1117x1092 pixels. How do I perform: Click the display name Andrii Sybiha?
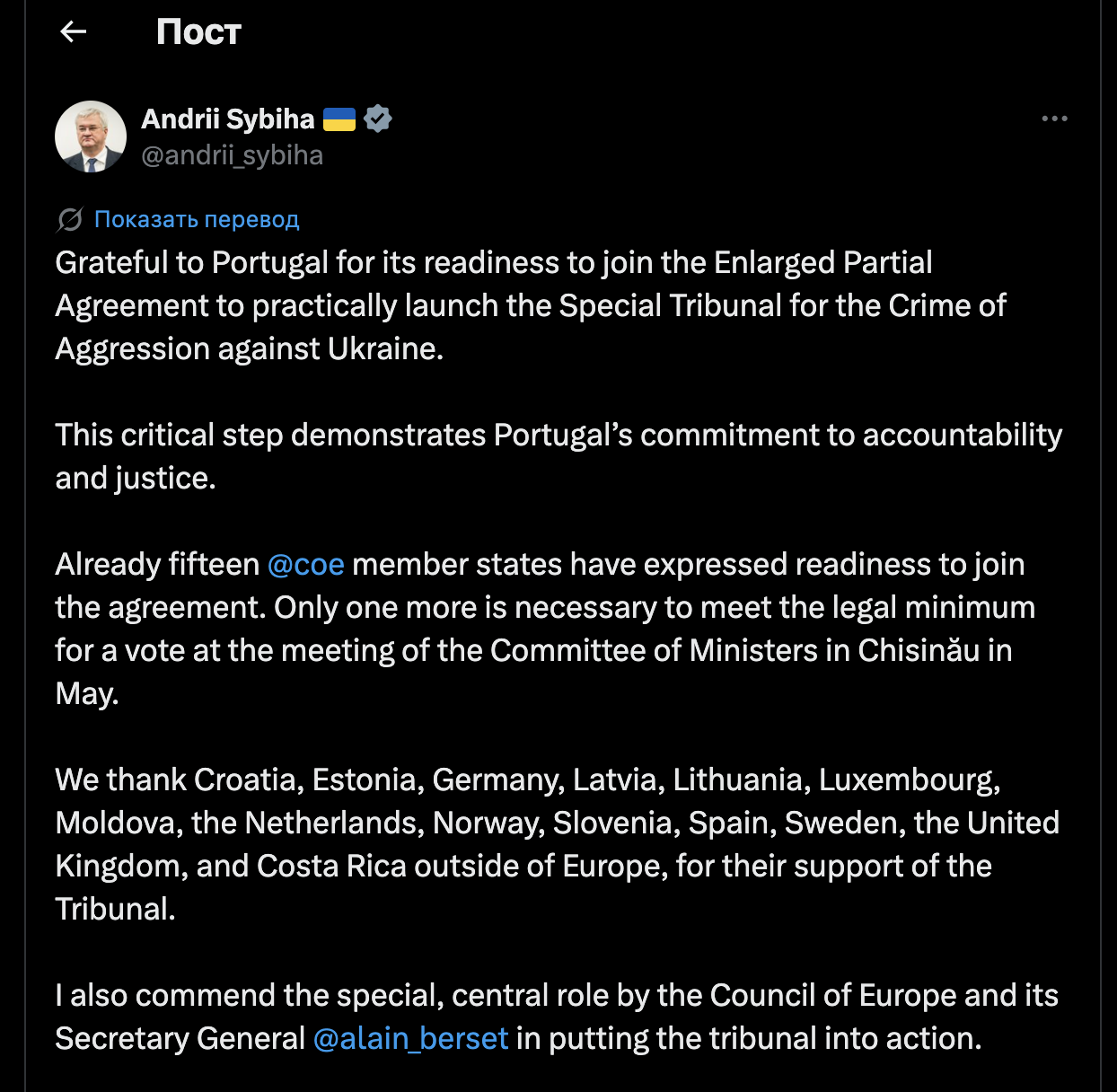point(228,119)
